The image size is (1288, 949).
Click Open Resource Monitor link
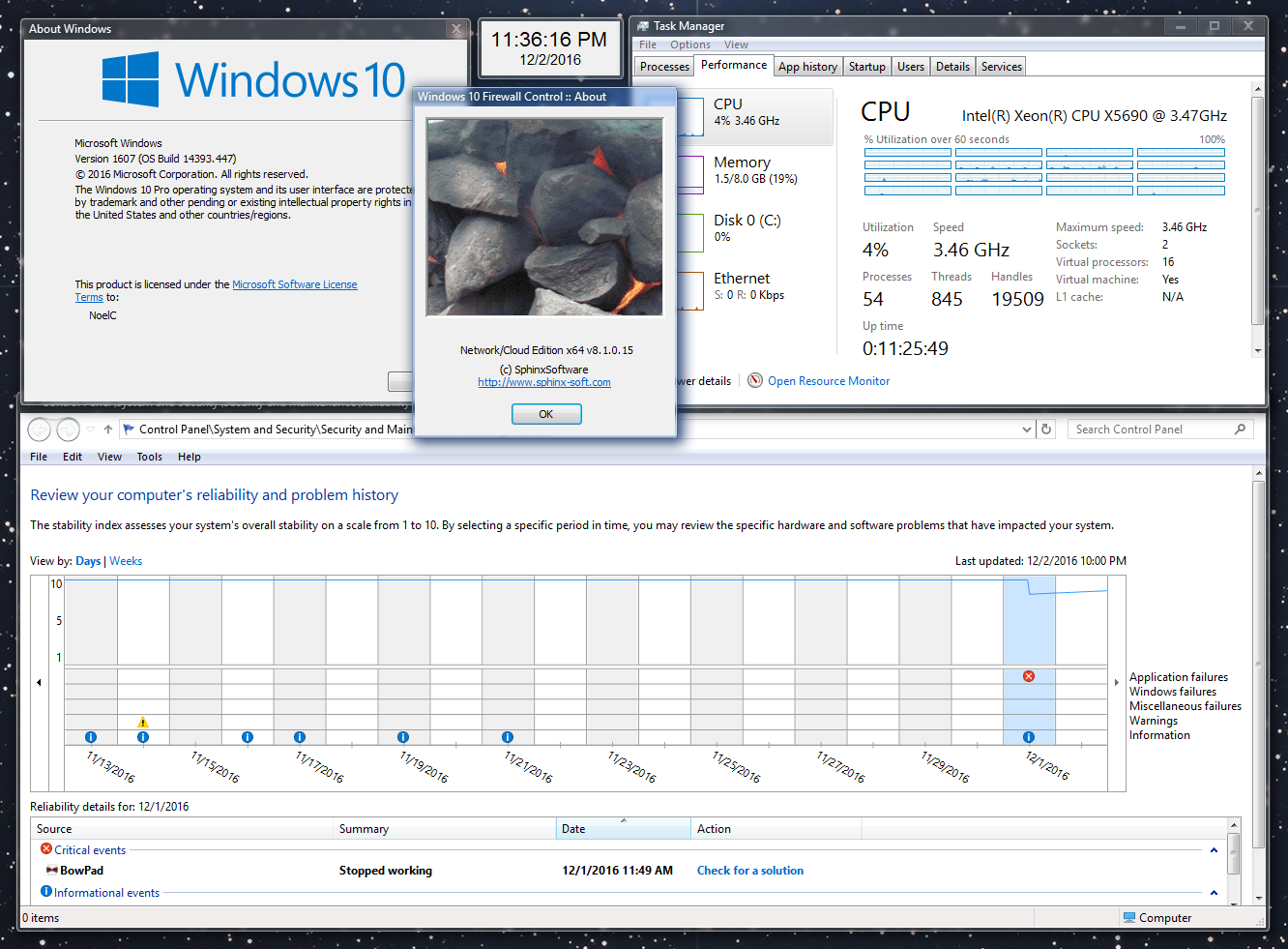(x=829, y=381)
